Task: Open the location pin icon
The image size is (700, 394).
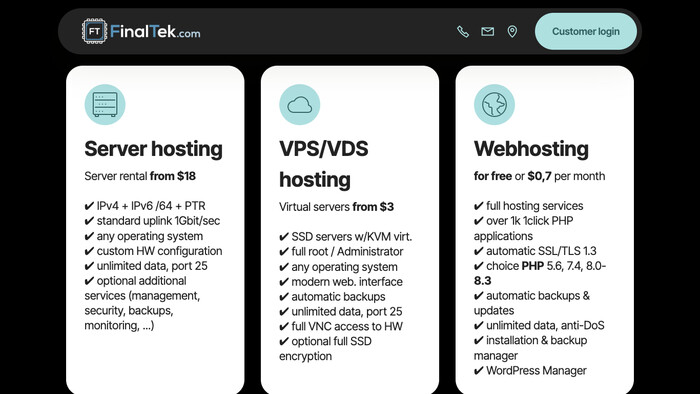Action: tap(512, 31)
